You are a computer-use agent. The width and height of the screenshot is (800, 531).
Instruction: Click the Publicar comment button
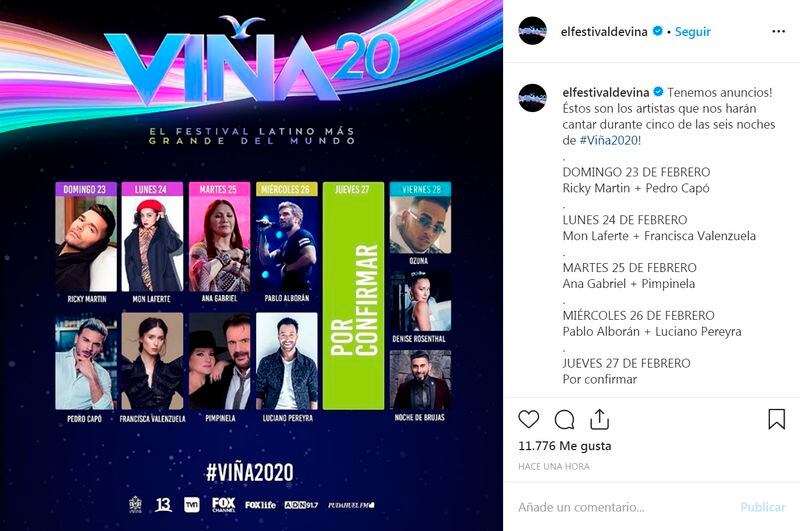tap(763, 507)
